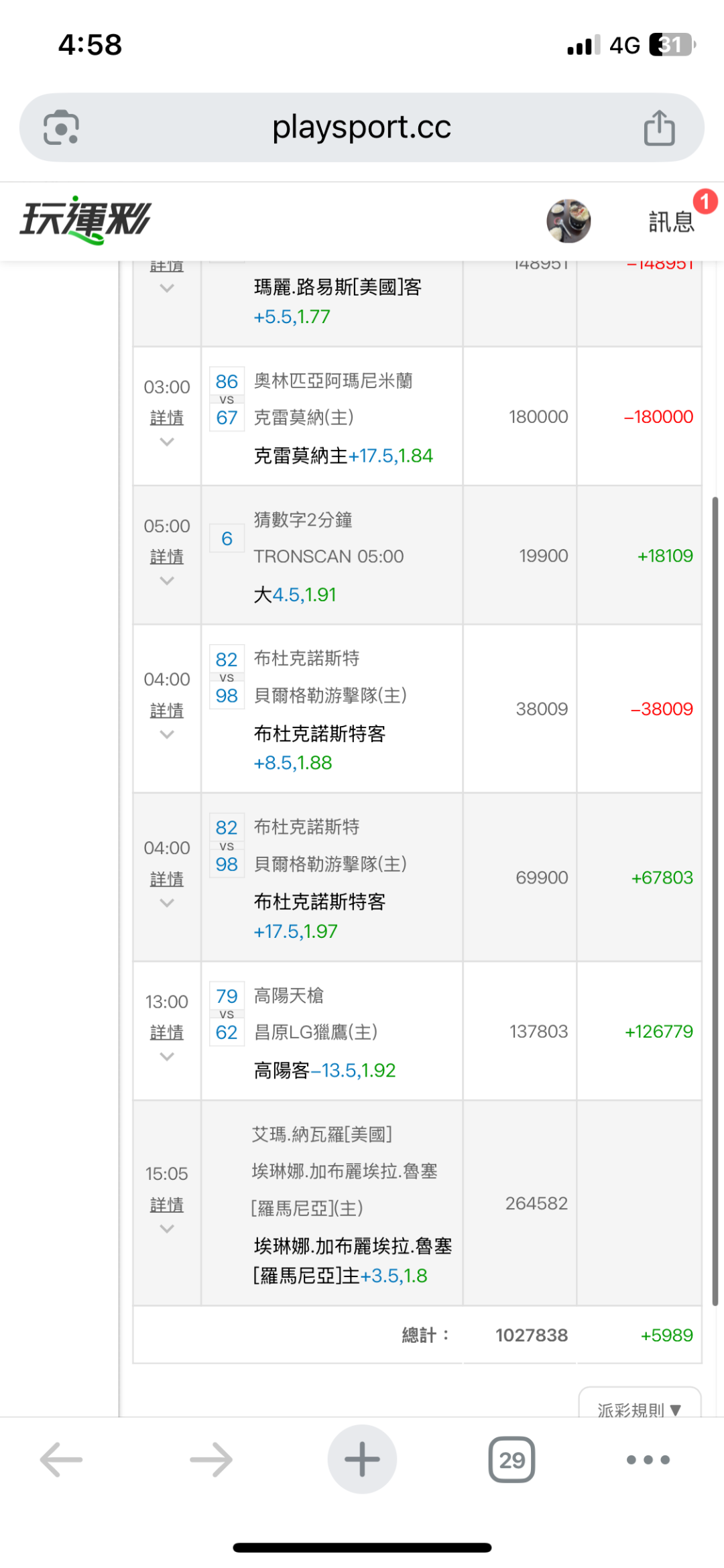Tap the camera search icon in address bar
This screenshot has width=724, height=1568.
click(x=61, y=127)
